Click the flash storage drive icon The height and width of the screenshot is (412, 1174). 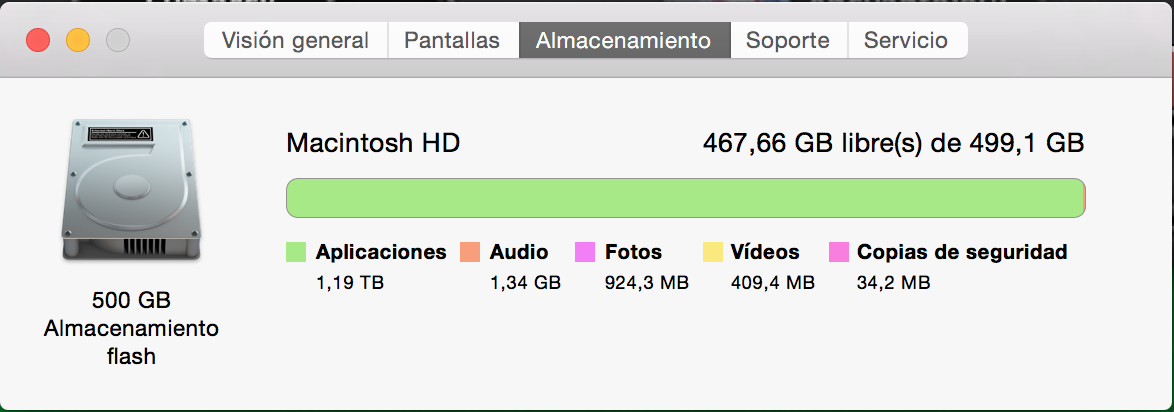pyautogui.click(x=132, y=190)
